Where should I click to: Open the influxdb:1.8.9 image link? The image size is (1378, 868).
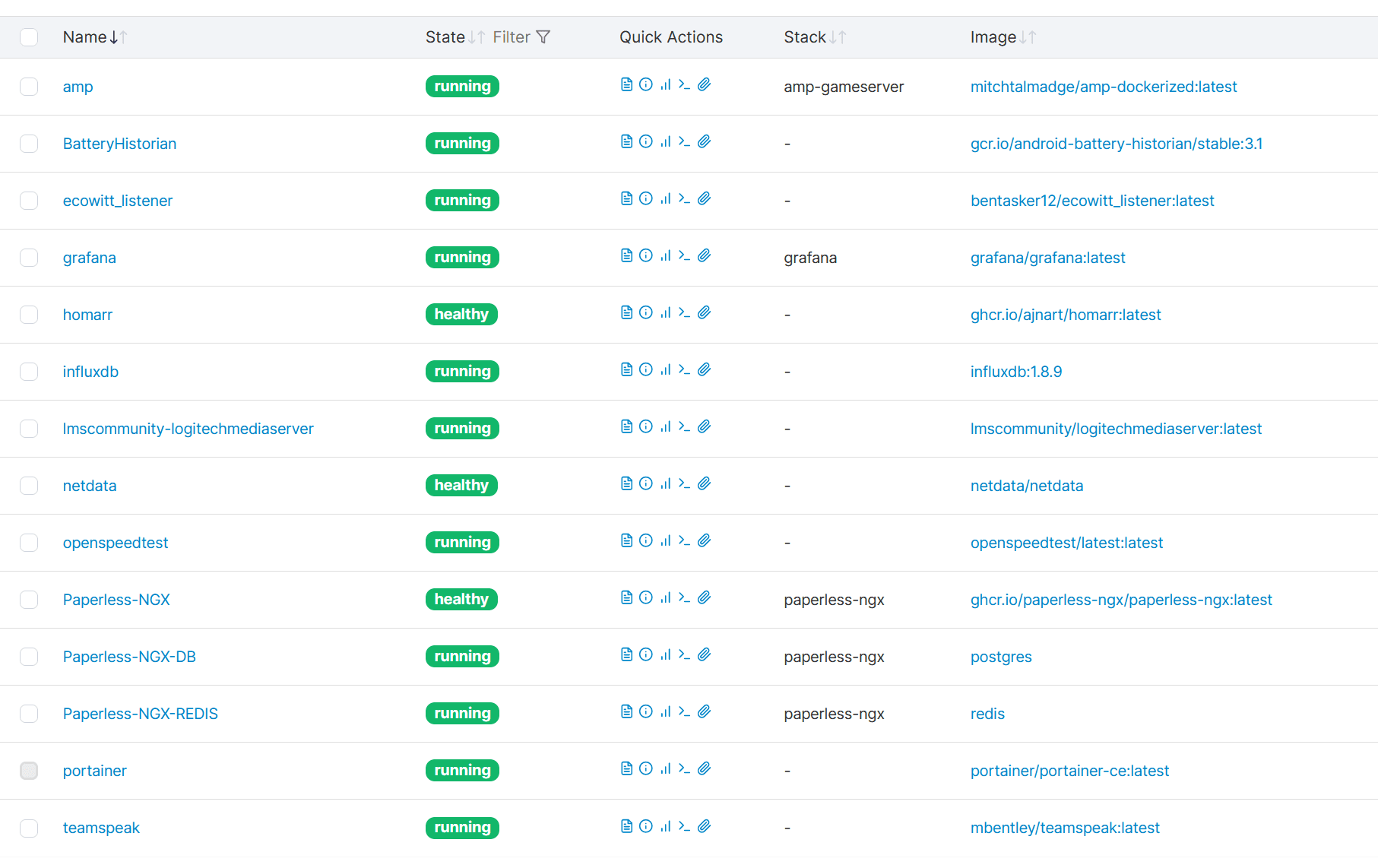pyautogui.click(x=1016, y=372)
